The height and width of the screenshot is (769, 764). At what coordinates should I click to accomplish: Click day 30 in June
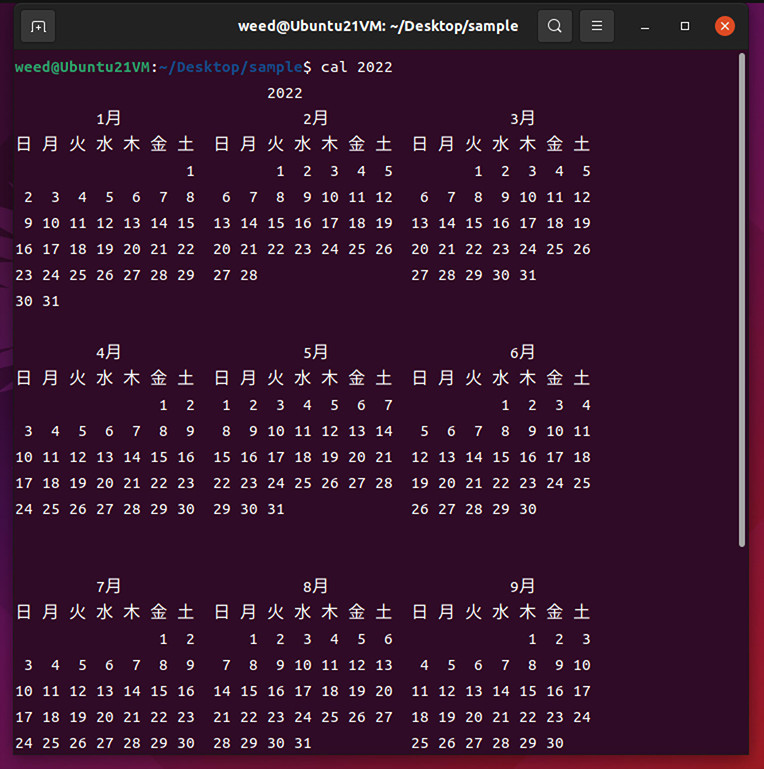[x=528, y=509]
